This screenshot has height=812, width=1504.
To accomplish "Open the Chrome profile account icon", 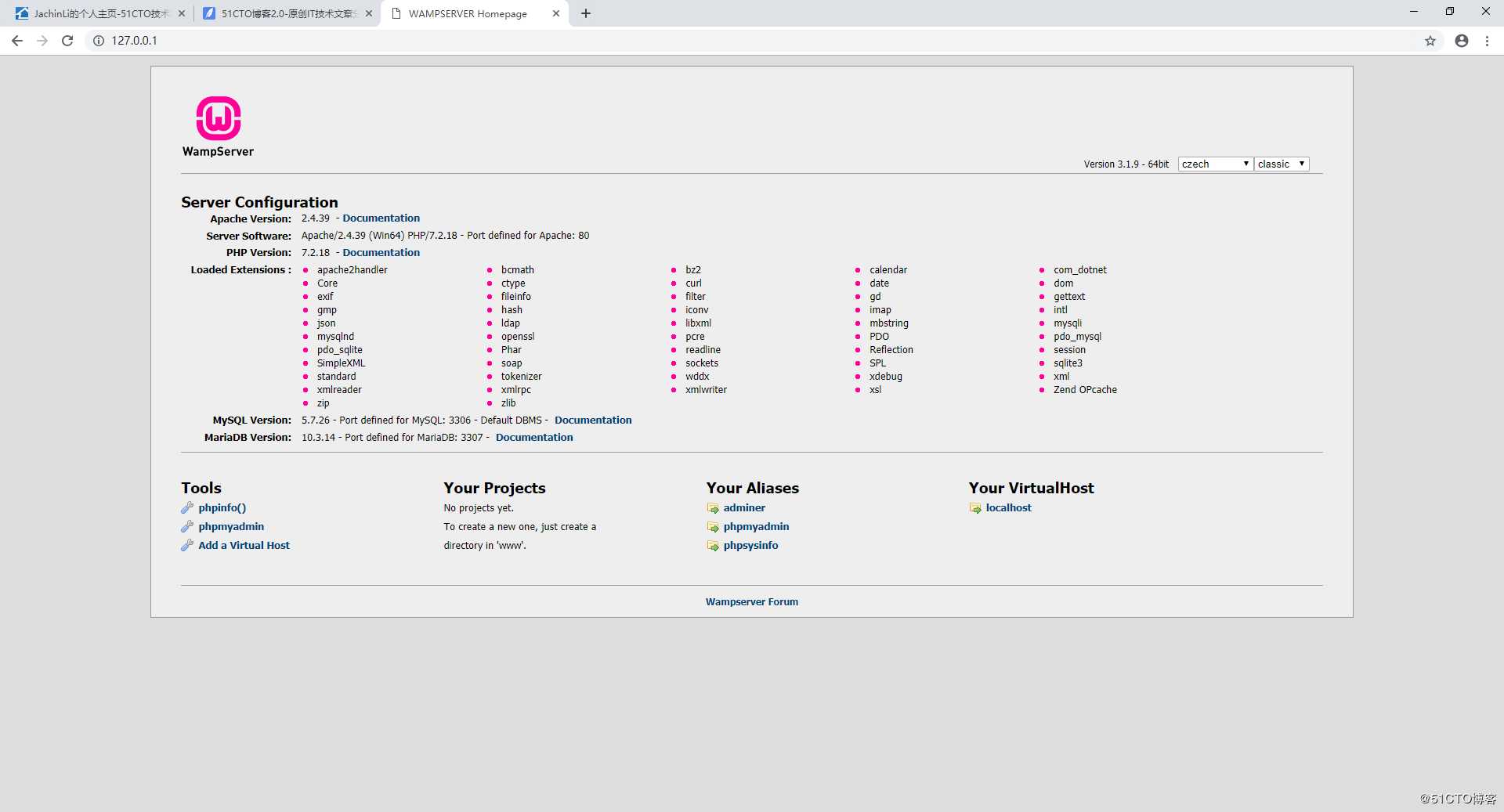I will click(x=1462, y=41).
